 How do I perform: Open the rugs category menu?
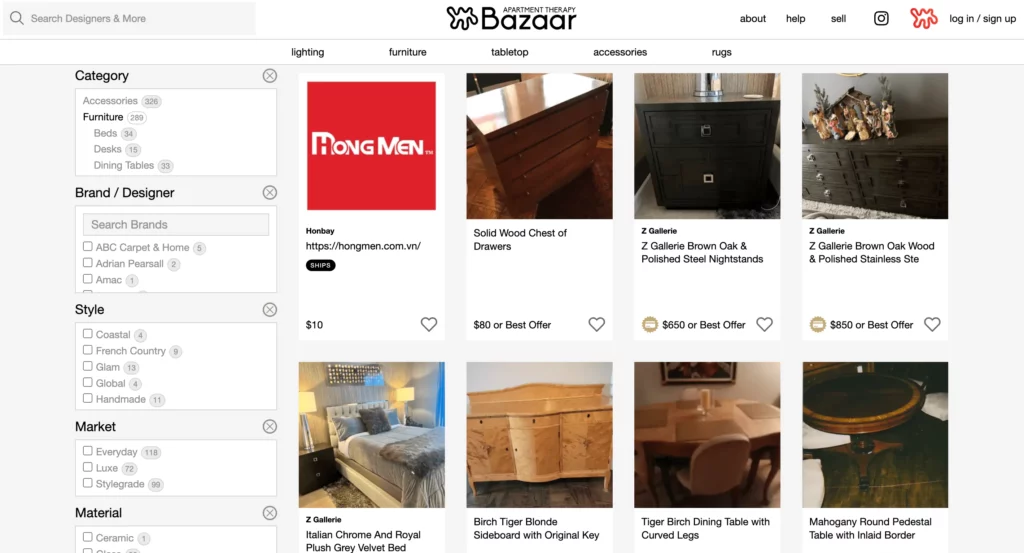[x=722, y=52]
